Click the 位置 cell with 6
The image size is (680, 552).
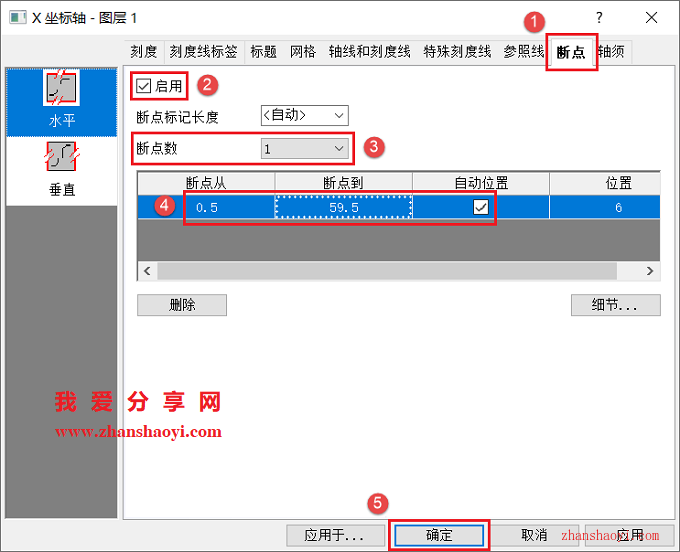[x=605, y=207]
